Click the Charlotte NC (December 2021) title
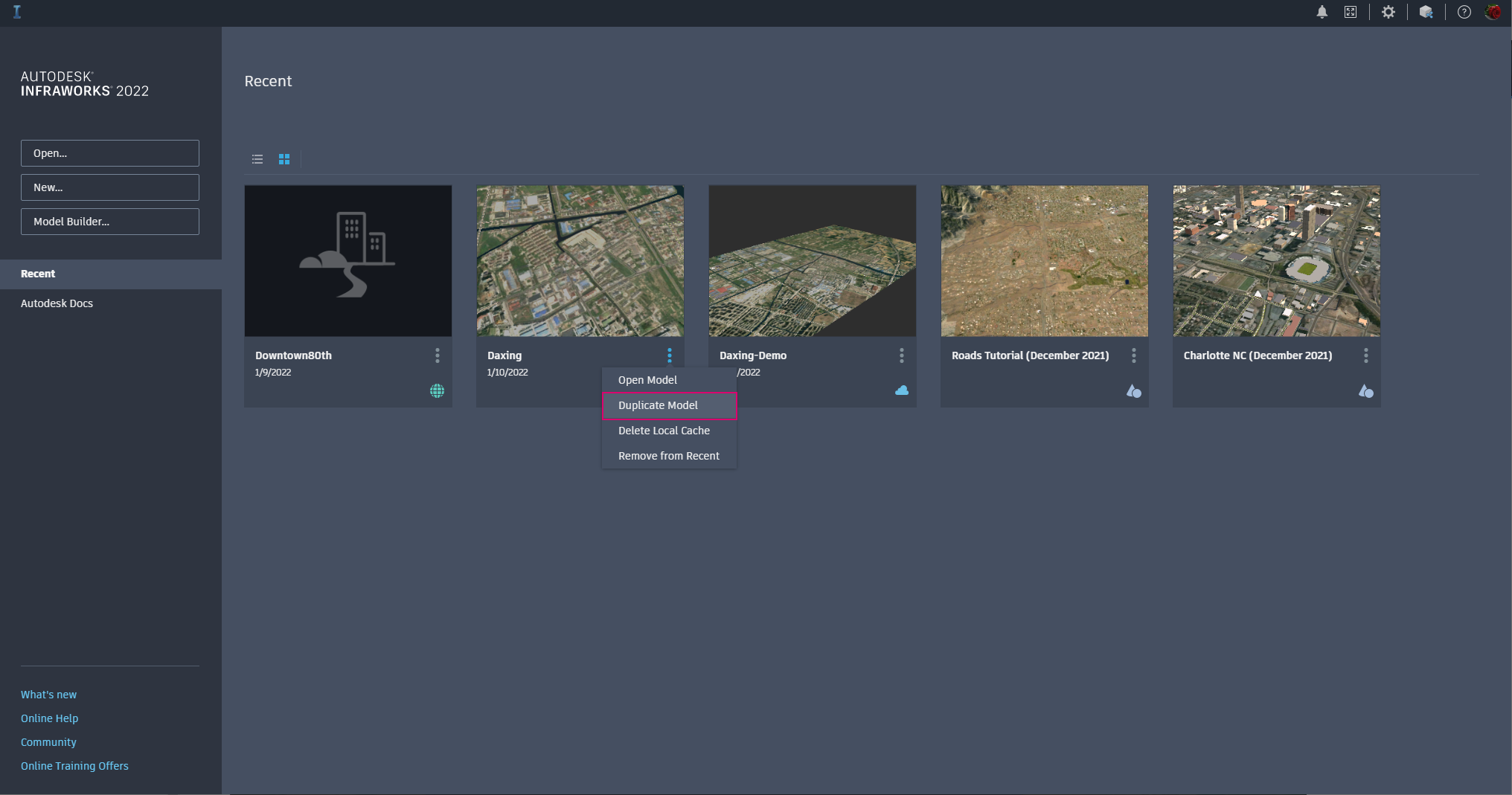This screenshot has height=795, width=1512. tap(1258, 355)
